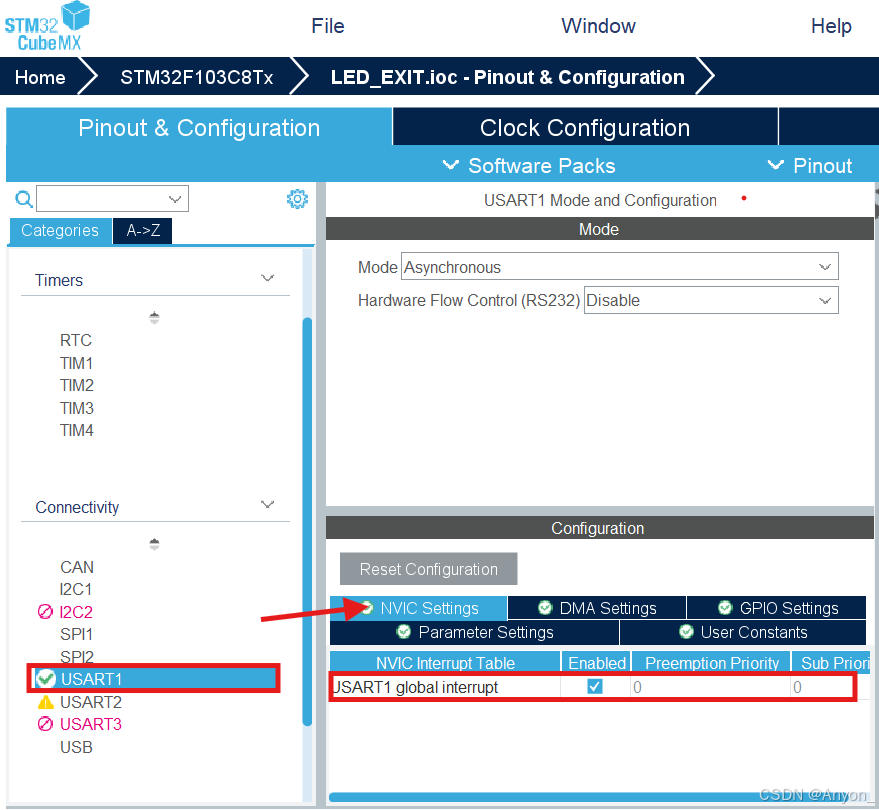Open the File menu
The height and width of the screenshot is (810, 879).
point(327,26)
